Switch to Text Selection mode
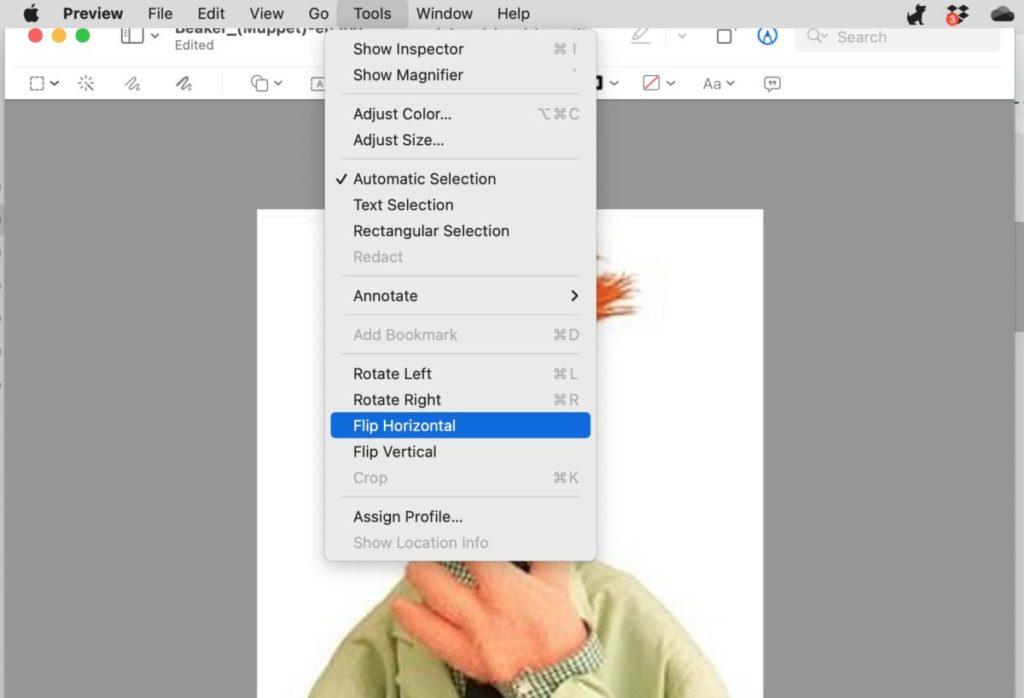 pyautogui.click(x=403, y=205)
